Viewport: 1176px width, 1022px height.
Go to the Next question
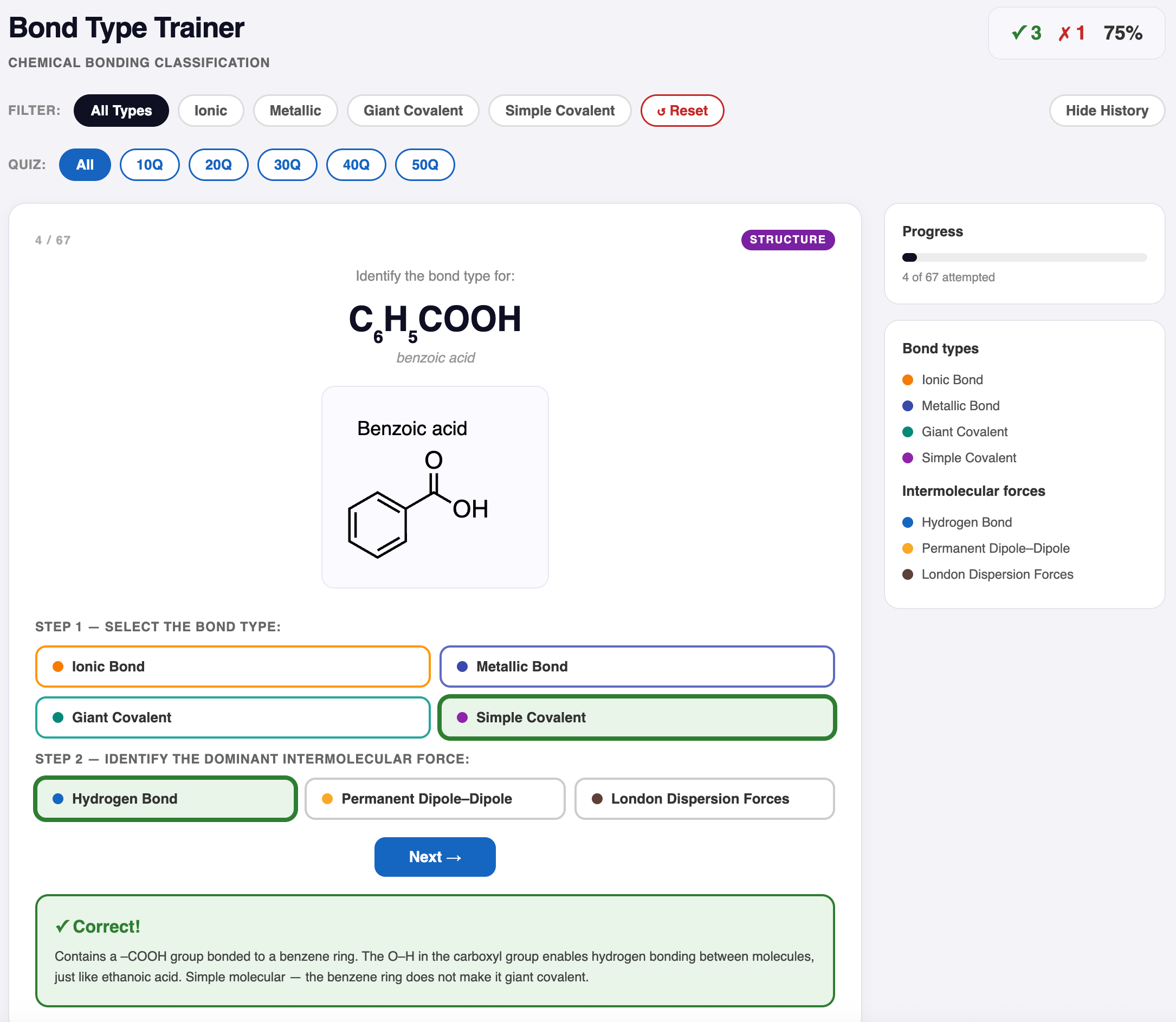[x=435, y=857]
